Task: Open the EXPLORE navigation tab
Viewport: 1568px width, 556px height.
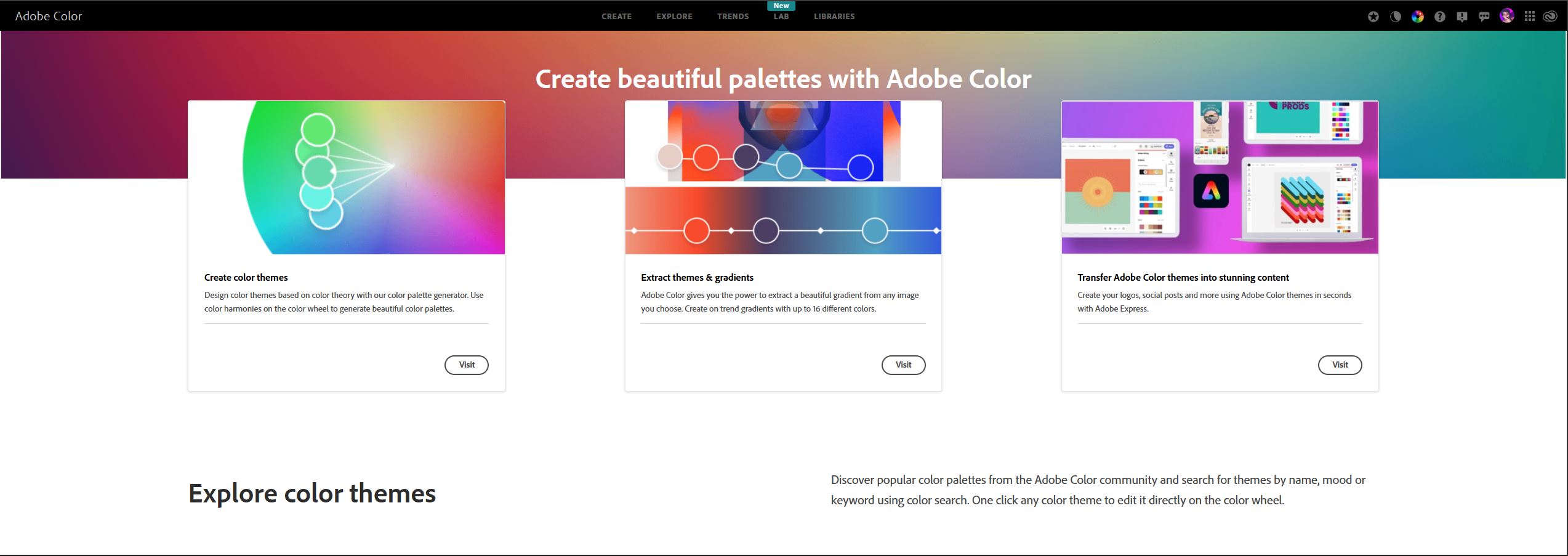Action: (x=674, y=17)
